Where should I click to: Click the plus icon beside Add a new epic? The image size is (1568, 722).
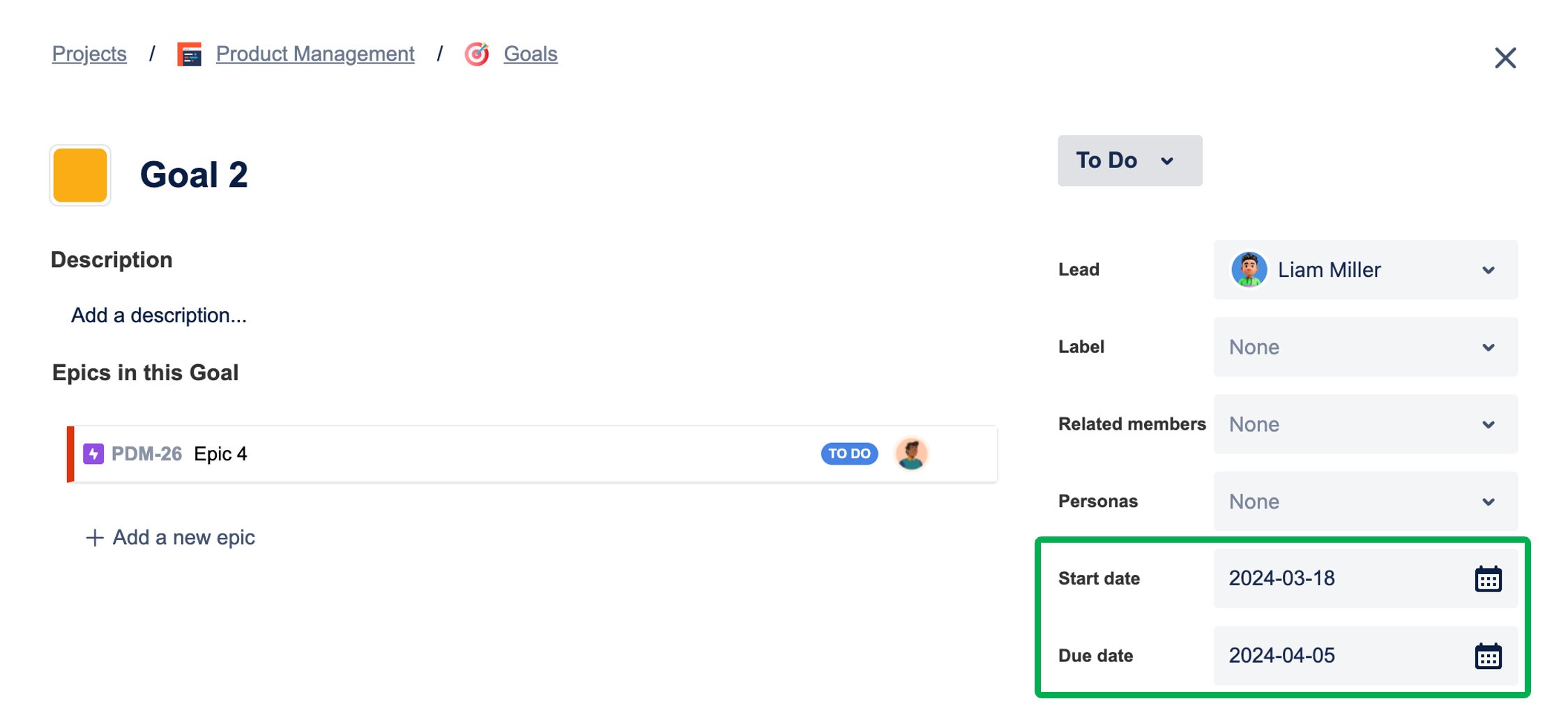click(94, 538)
